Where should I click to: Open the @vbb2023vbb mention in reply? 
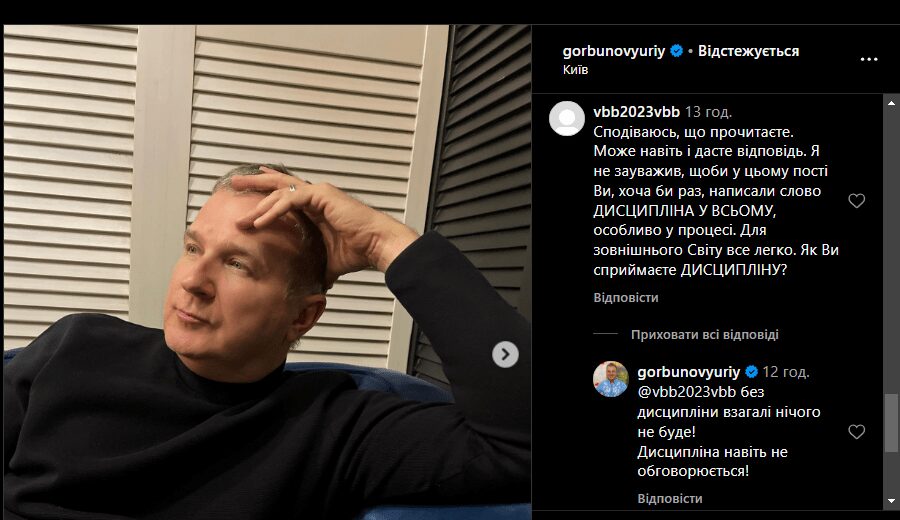[686, 392]
